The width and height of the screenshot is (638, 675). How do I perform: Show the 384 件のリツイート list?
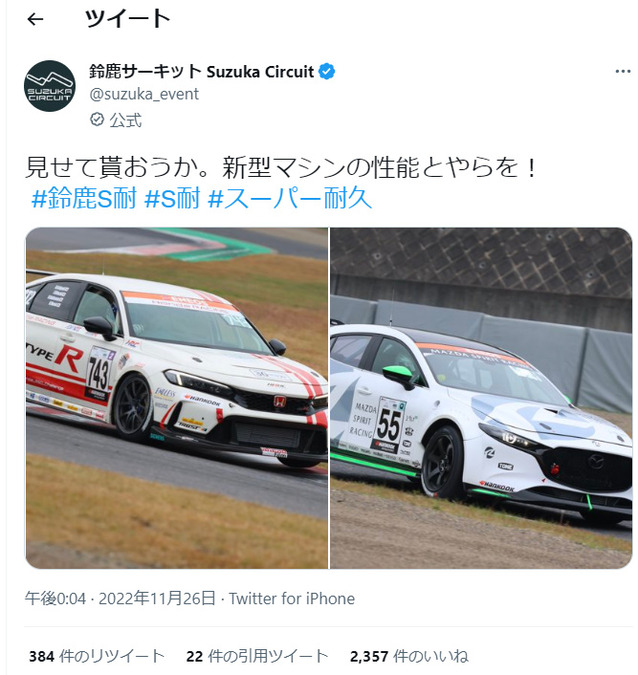(97, 656)
